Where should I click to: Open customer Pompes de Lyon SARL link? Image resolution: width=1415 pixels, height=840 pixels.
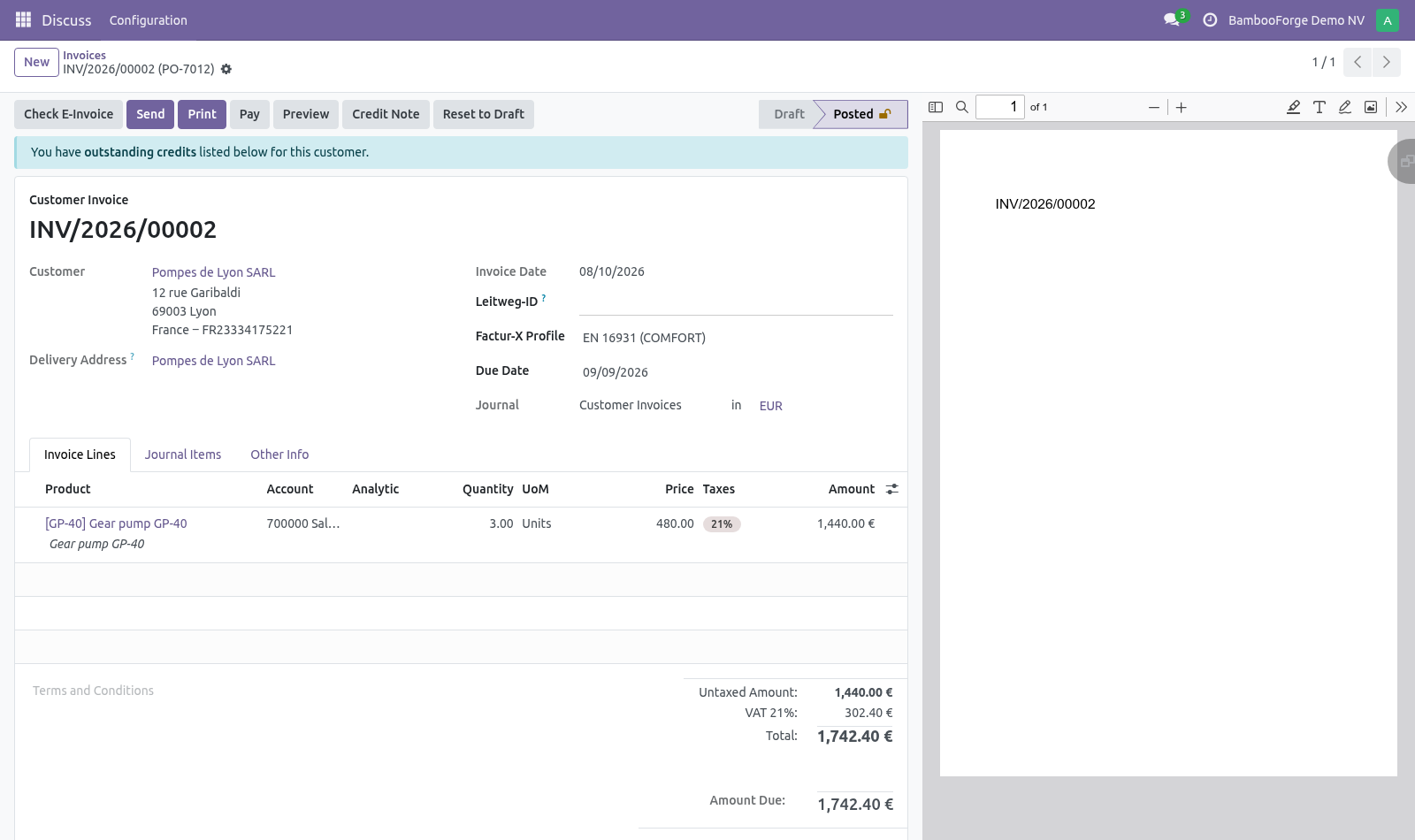(213, 272)
